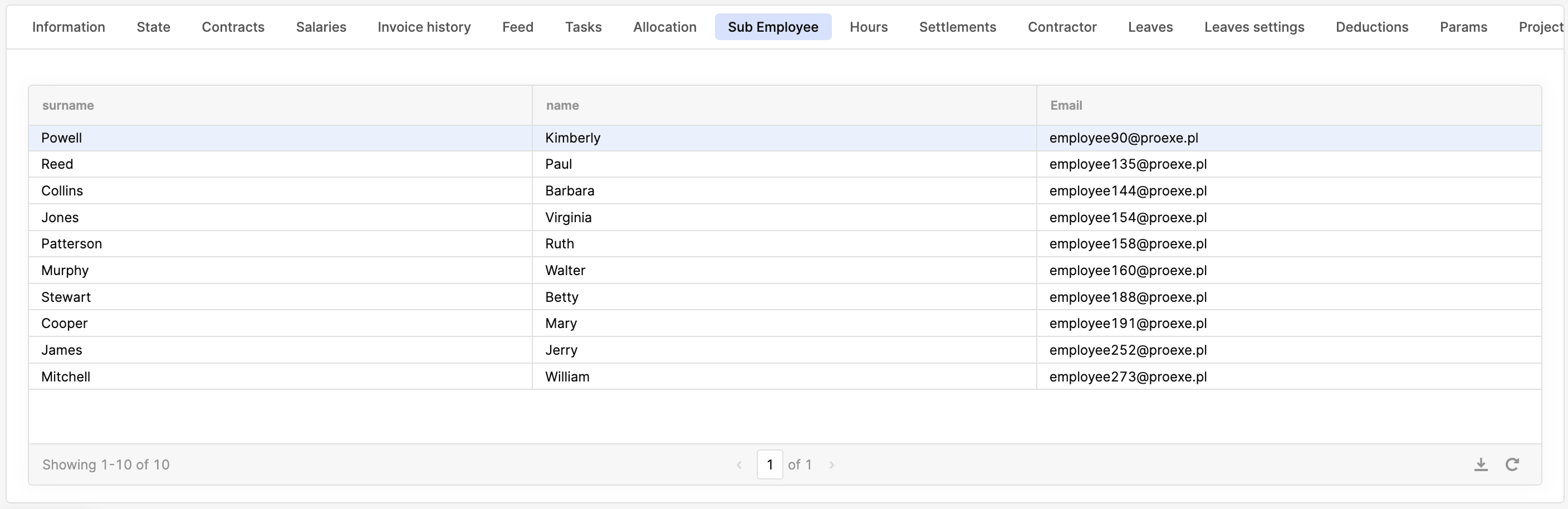
Task: Go to previous page arrow
Action: (739, 464)
